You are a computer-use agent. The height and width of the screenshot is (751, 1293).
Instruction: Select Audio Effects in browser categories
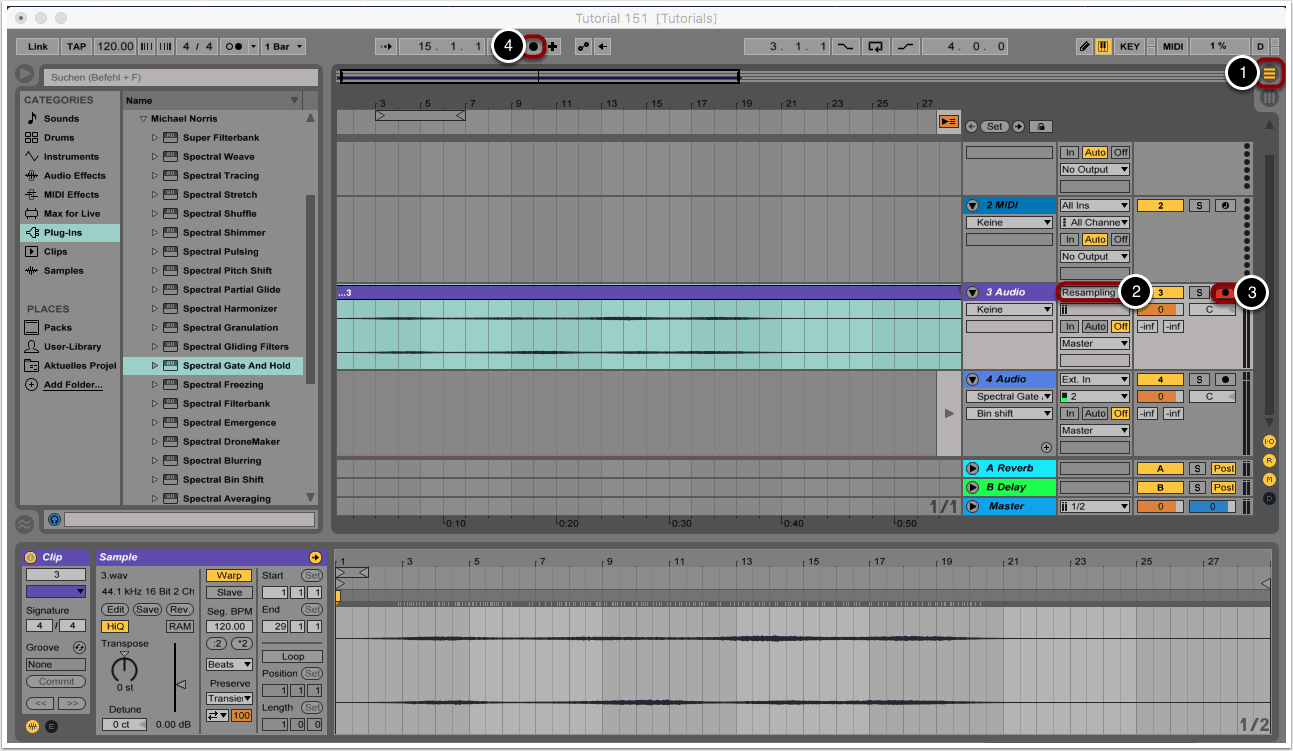[74, 176]
